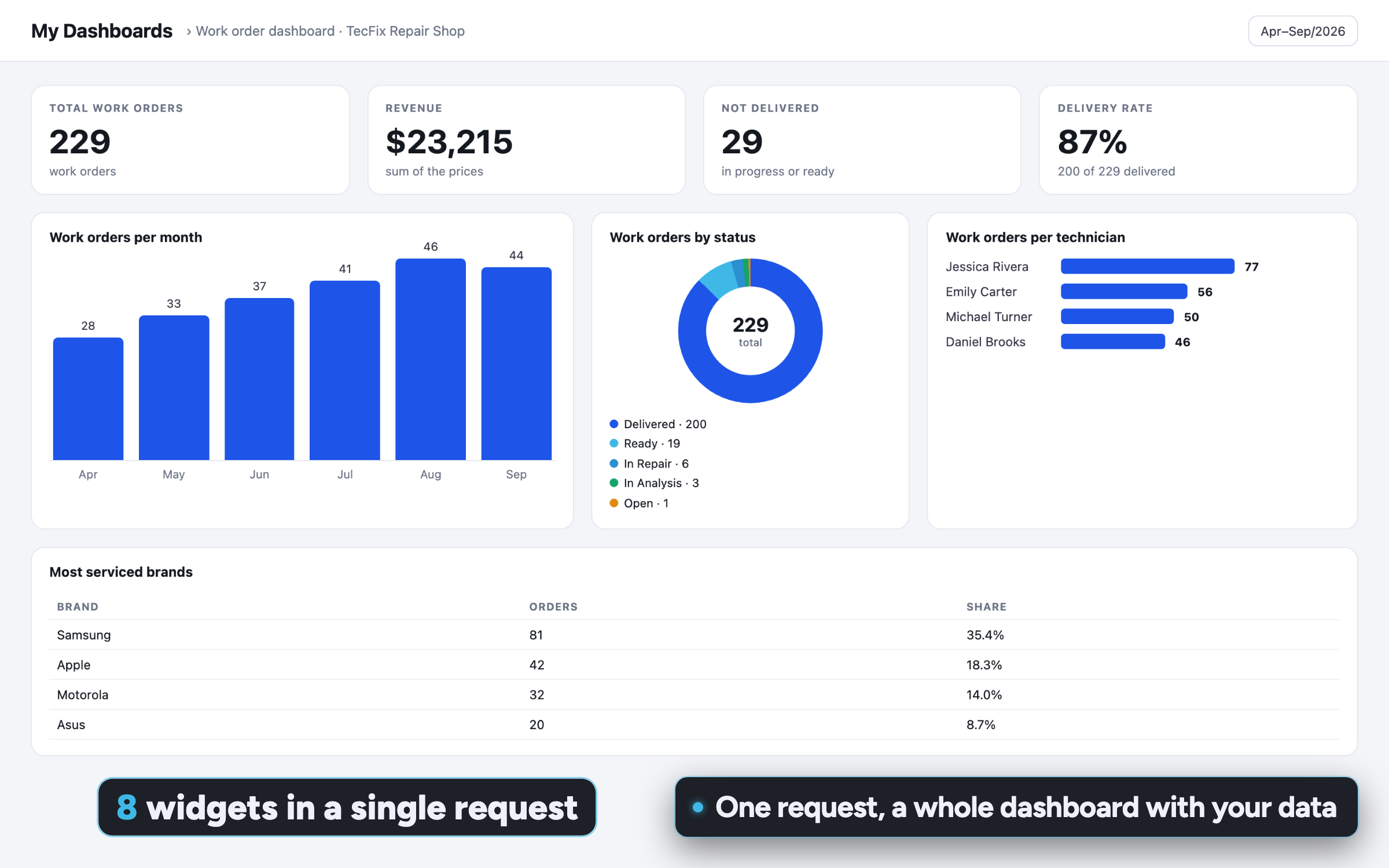Click the 'Open · 1' legend text
This screenshot has width=1389, height=868.
click(646, 503)
